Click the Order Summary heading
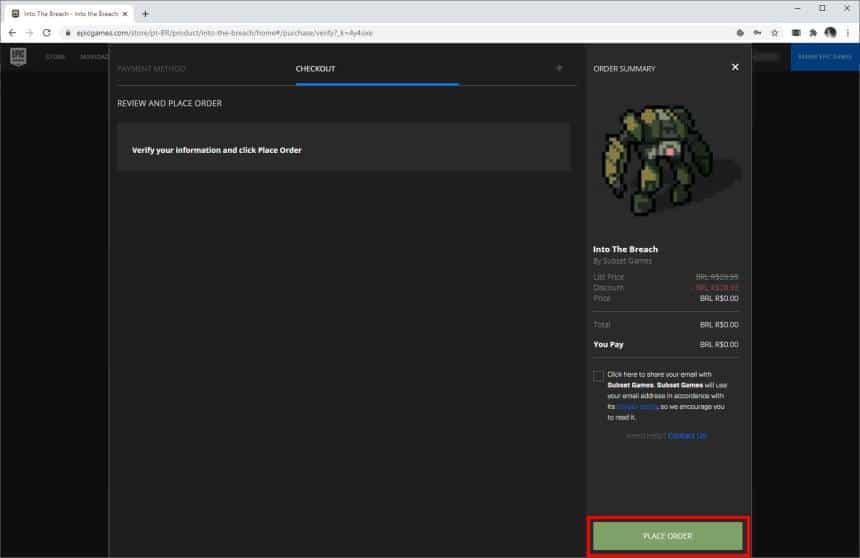Viewport: 860px width, 558px height. coord(624,69)
